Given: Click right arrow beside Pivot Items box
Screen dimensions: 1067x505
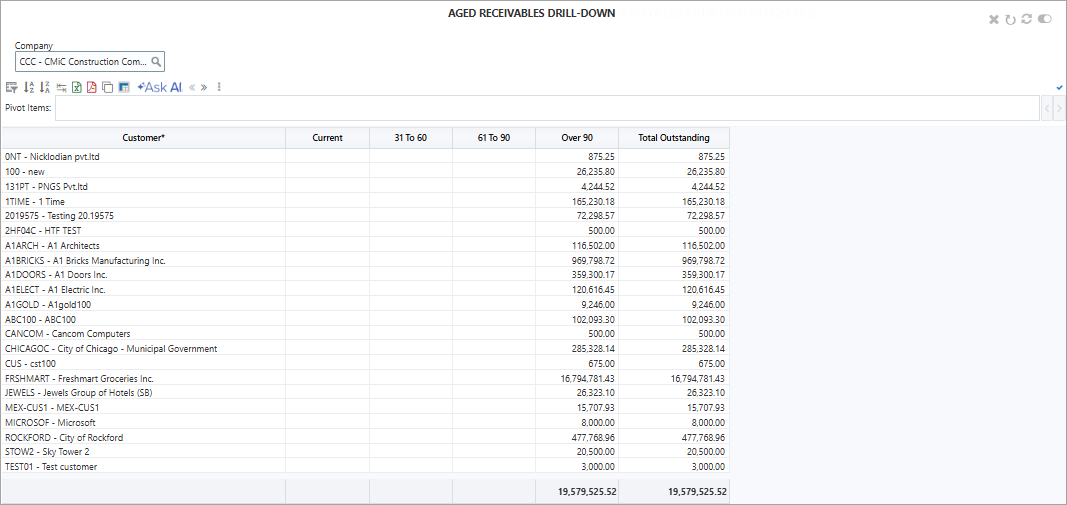Looking at the screenshot, I should [1058, 108].
